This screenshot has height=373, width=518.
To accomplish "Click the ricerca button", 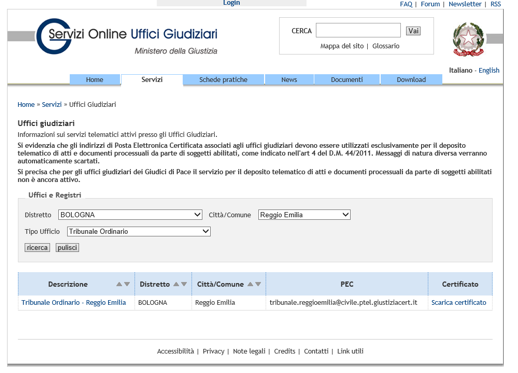I will [x=37, y=248].
